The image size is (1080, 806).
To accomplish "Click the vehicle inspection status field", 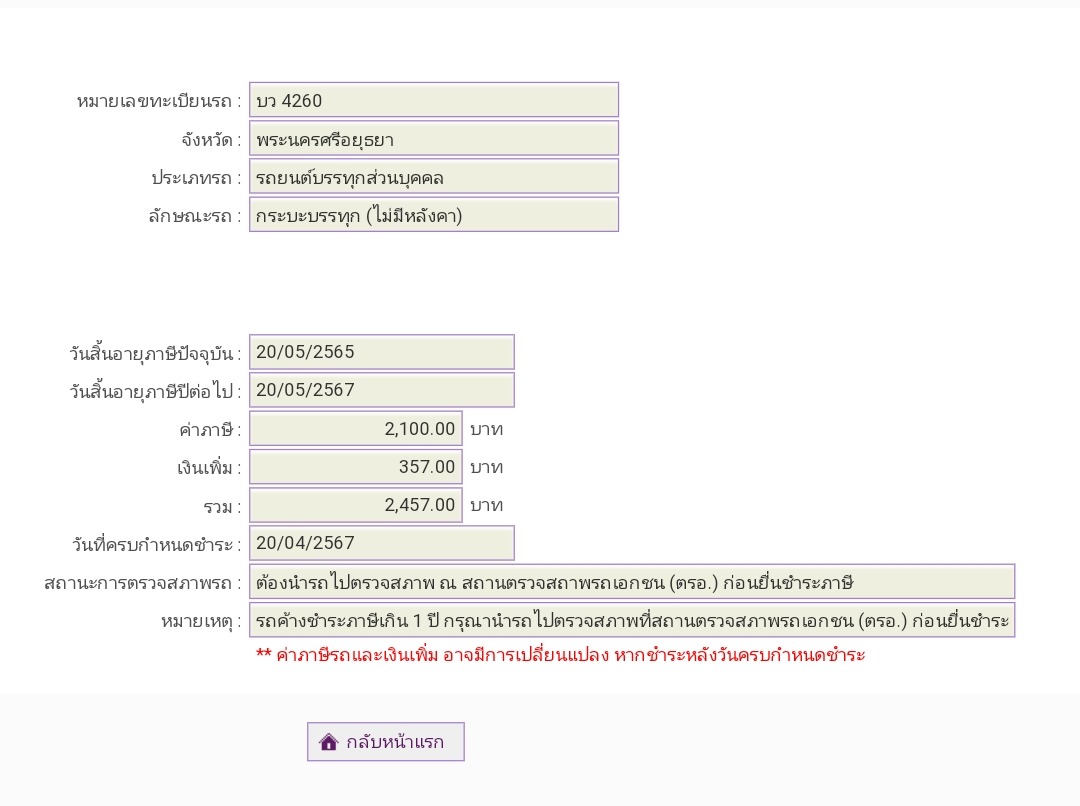I will 632,581.
